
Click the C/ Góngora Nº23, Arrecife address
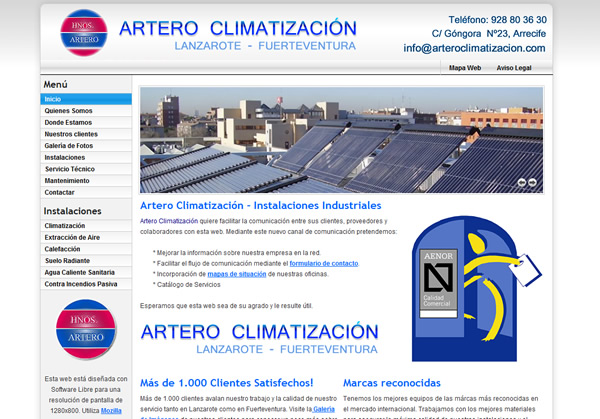tap(489, 34)
